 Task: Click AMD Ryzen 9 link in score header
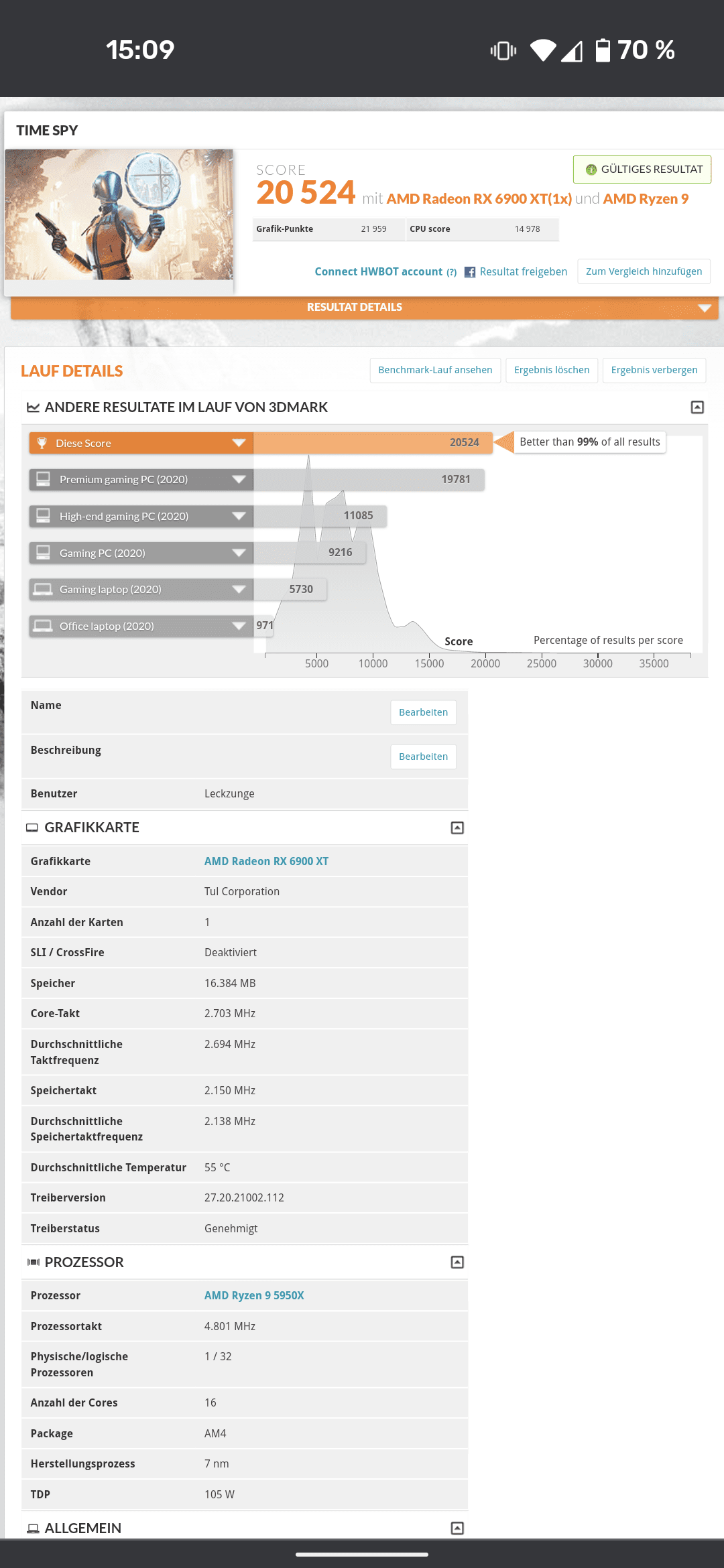646,199
